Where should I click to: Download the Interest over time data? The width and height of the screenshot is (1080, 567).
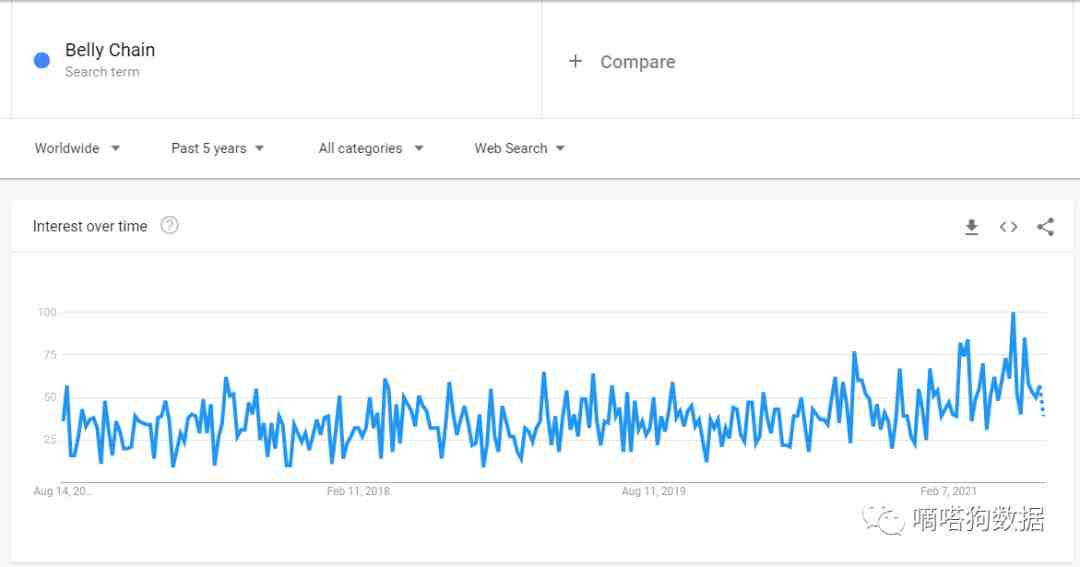971,227
